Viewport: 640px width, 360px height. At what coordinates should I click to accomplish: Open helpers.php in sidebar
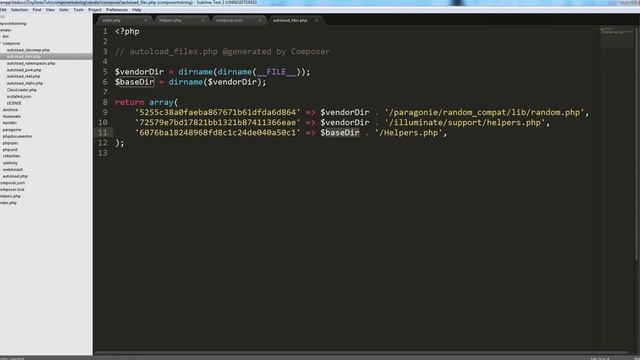click(x=10, y=196)
